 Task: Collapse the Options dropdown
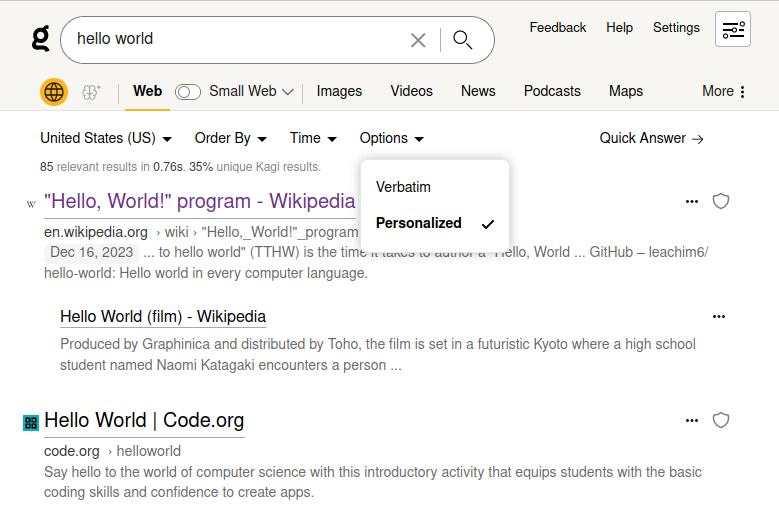point(391,138)
